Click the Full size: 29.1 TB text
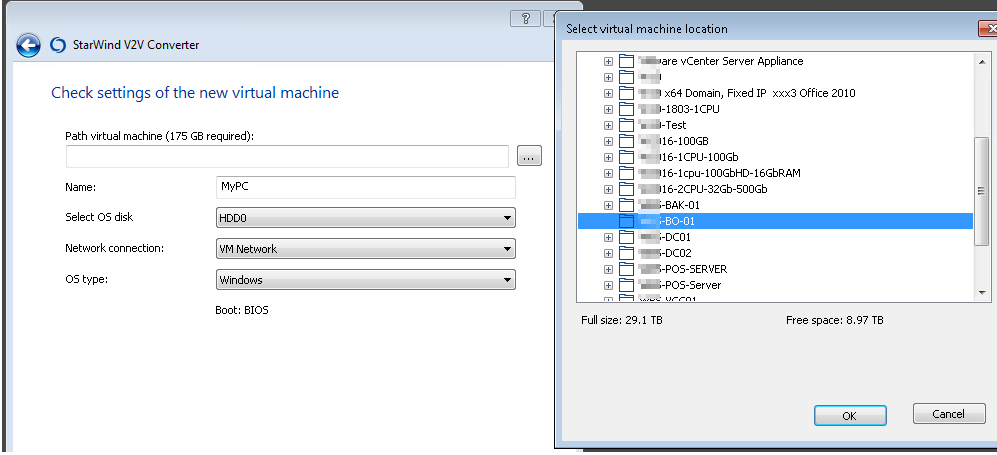The image size is (997, 455). pos(622,320)
